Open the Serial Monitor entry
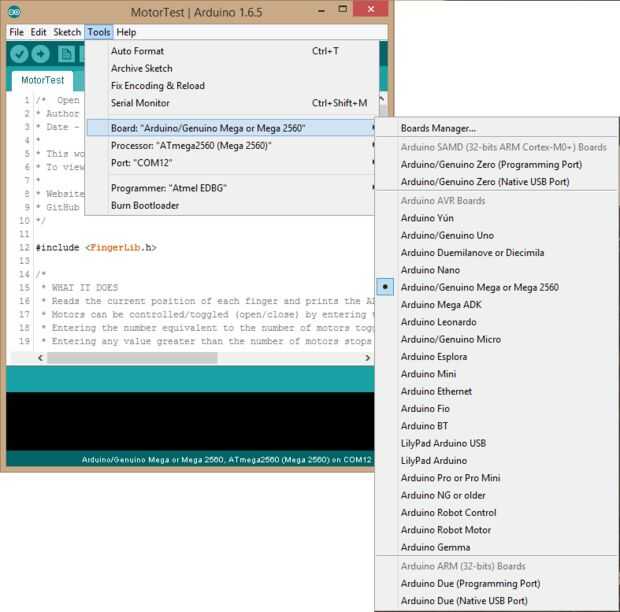The image size is (620, 612). point(230,103)
